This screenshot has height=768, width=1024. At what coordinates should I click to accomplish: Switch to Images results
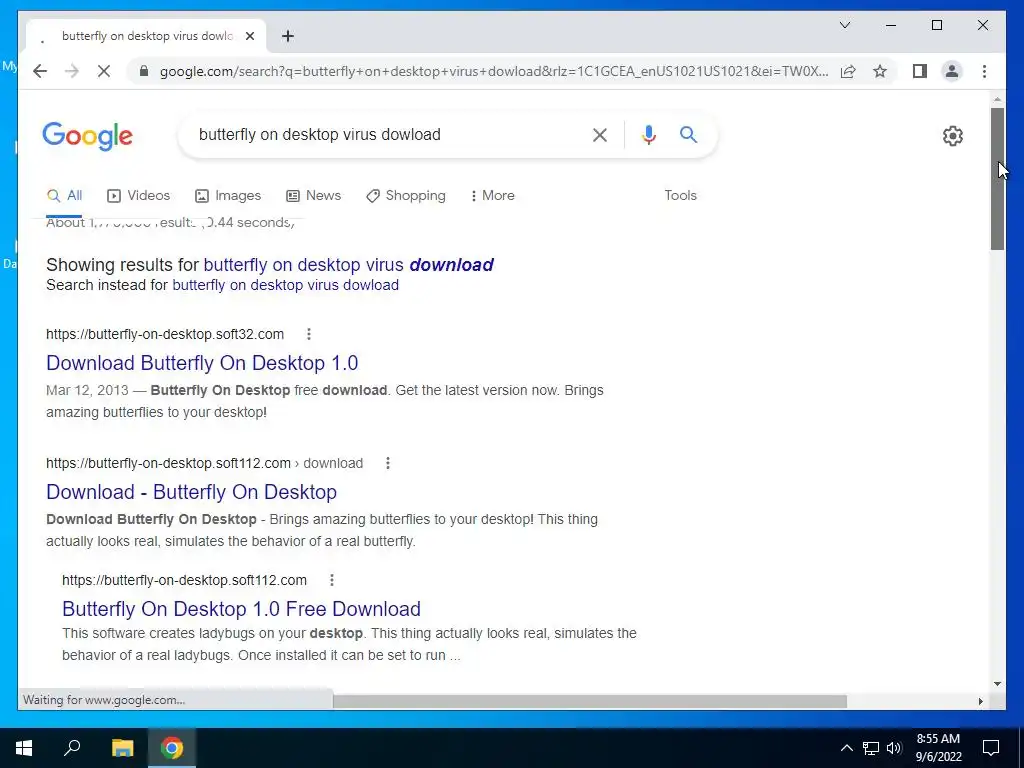coord(228,195)
